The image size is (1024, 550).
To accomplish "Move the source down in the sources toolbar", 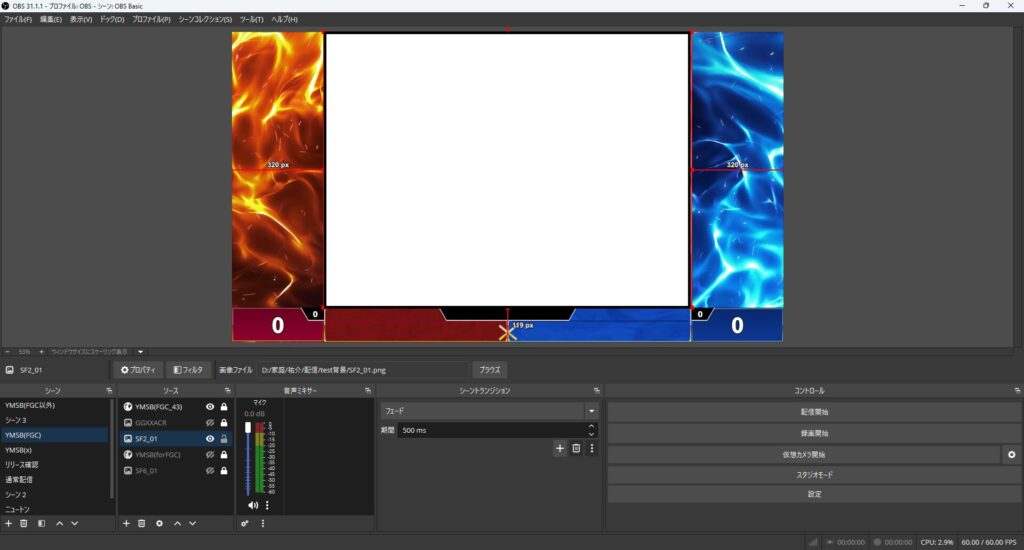I will (192, 523).
